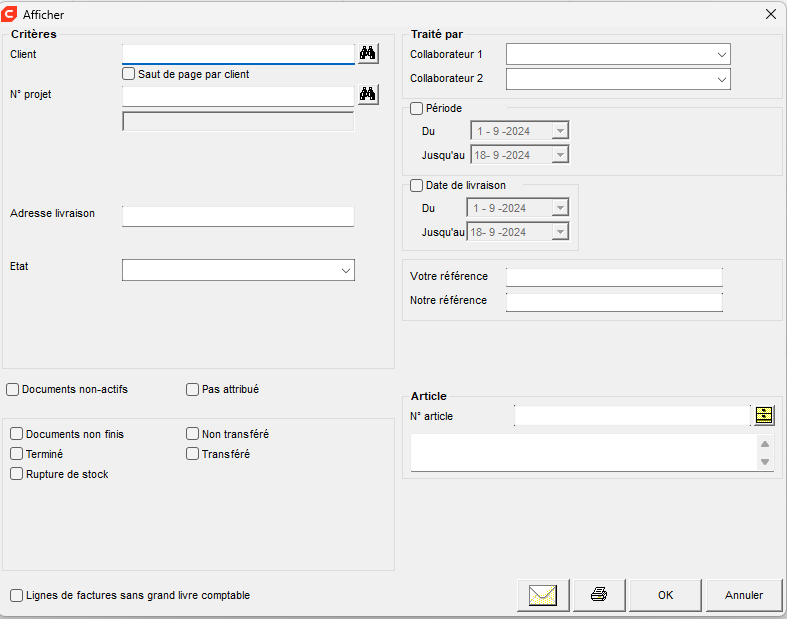Click article description scroll up arrow
This screenshot has width=787, height=619.
[x=765, y=444]
